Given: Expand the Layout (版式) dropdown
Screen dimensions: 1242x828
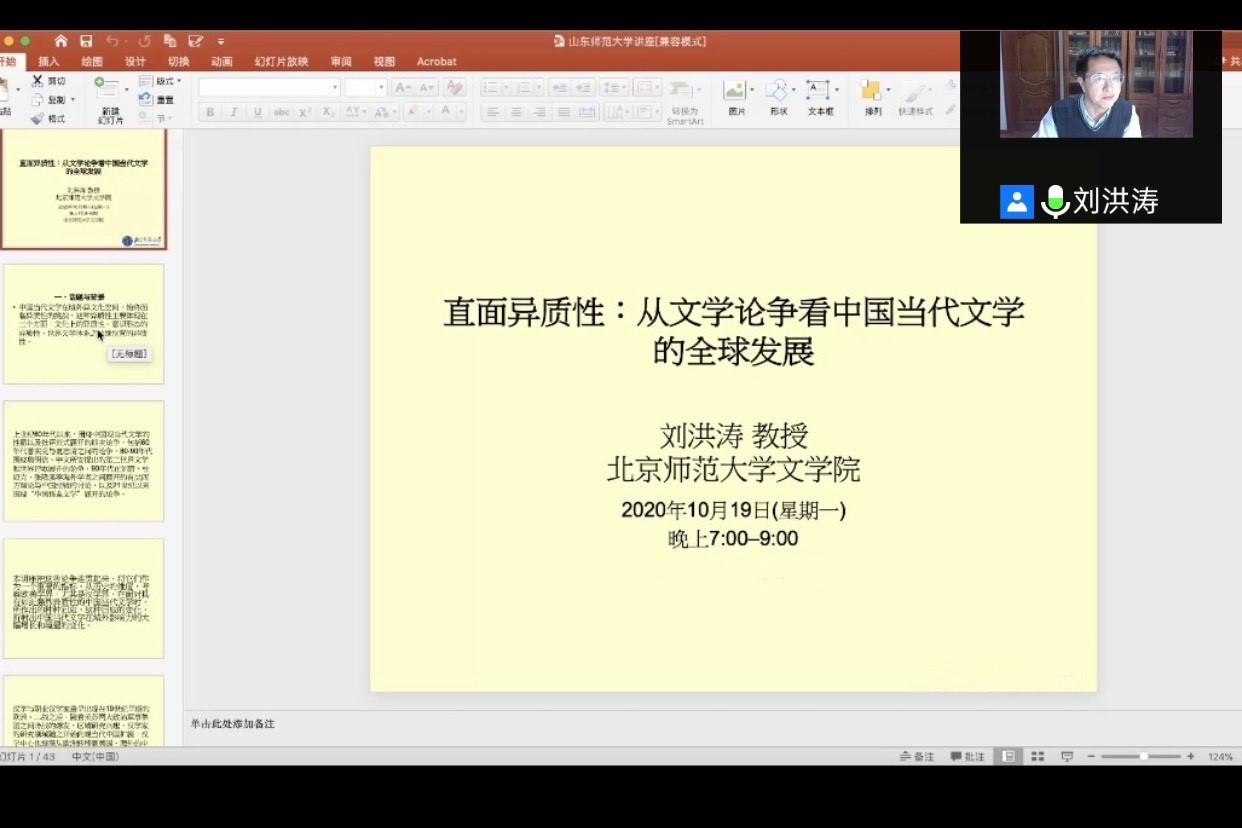Looking at the screenshot, I should 179,81.
